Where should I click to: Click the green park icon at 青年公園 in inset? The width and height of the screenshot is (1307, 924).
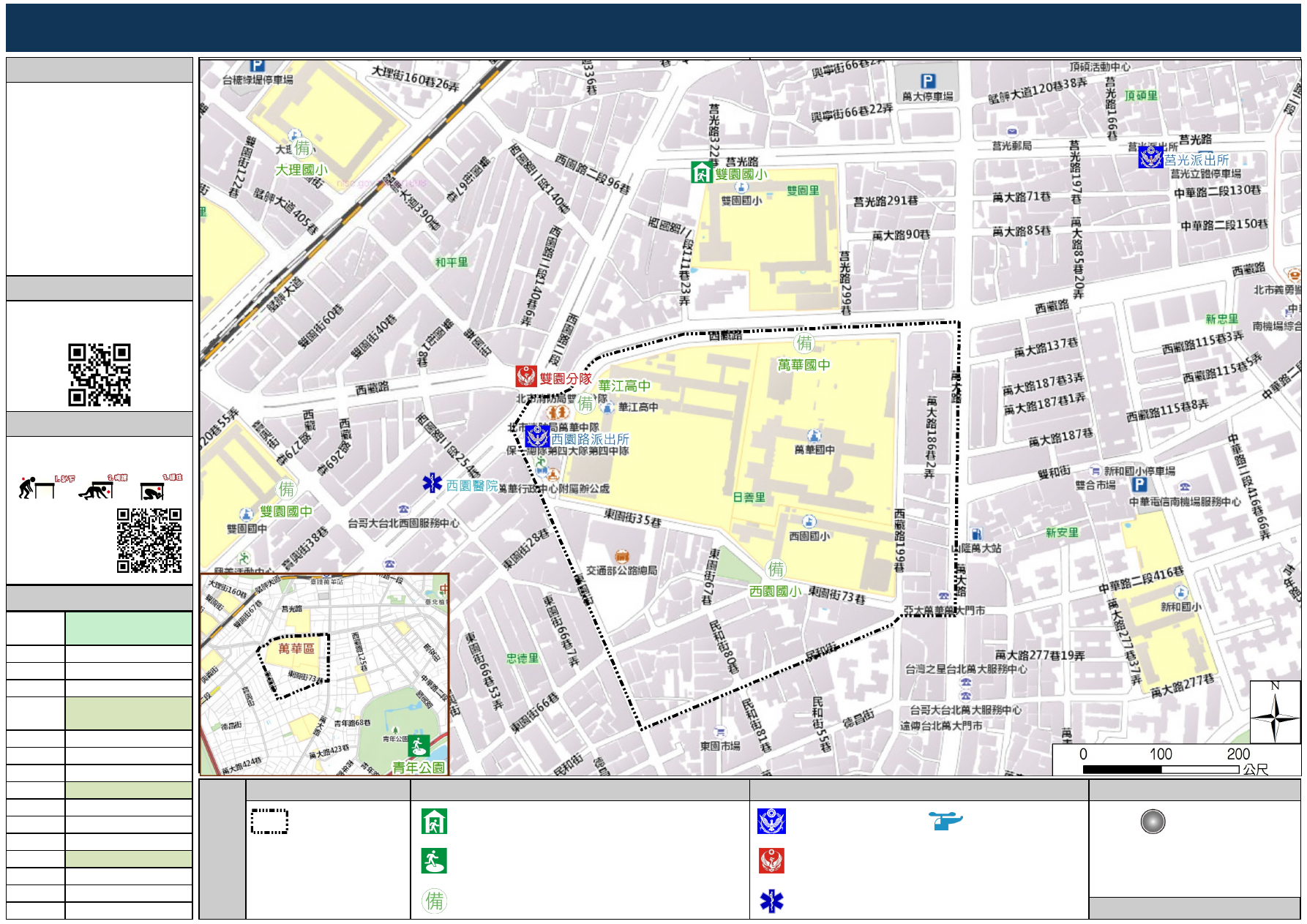click(419, 746)
